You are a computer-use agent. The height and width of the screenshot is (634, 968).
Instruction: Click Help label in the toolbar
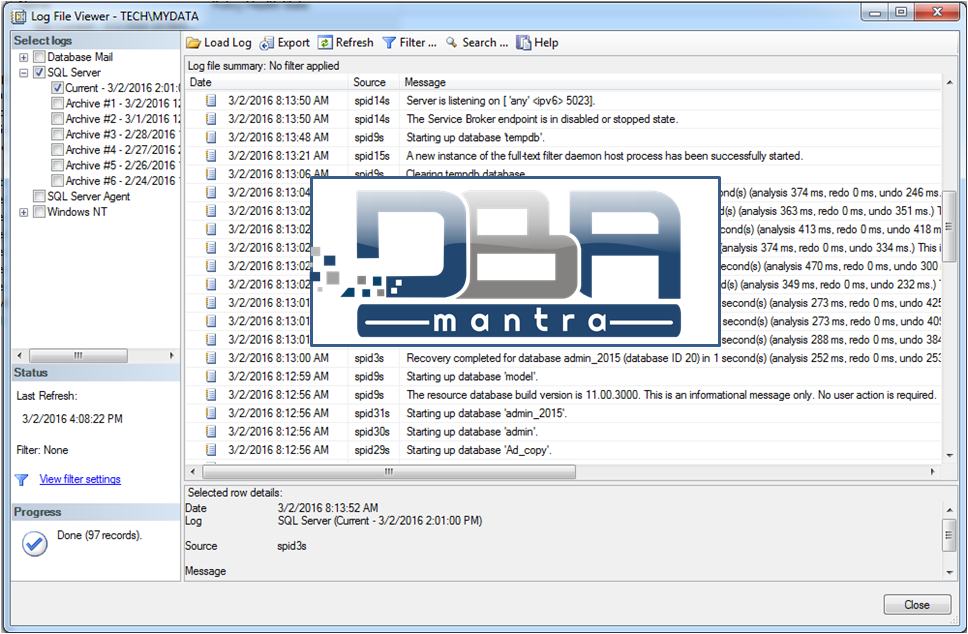546,43
